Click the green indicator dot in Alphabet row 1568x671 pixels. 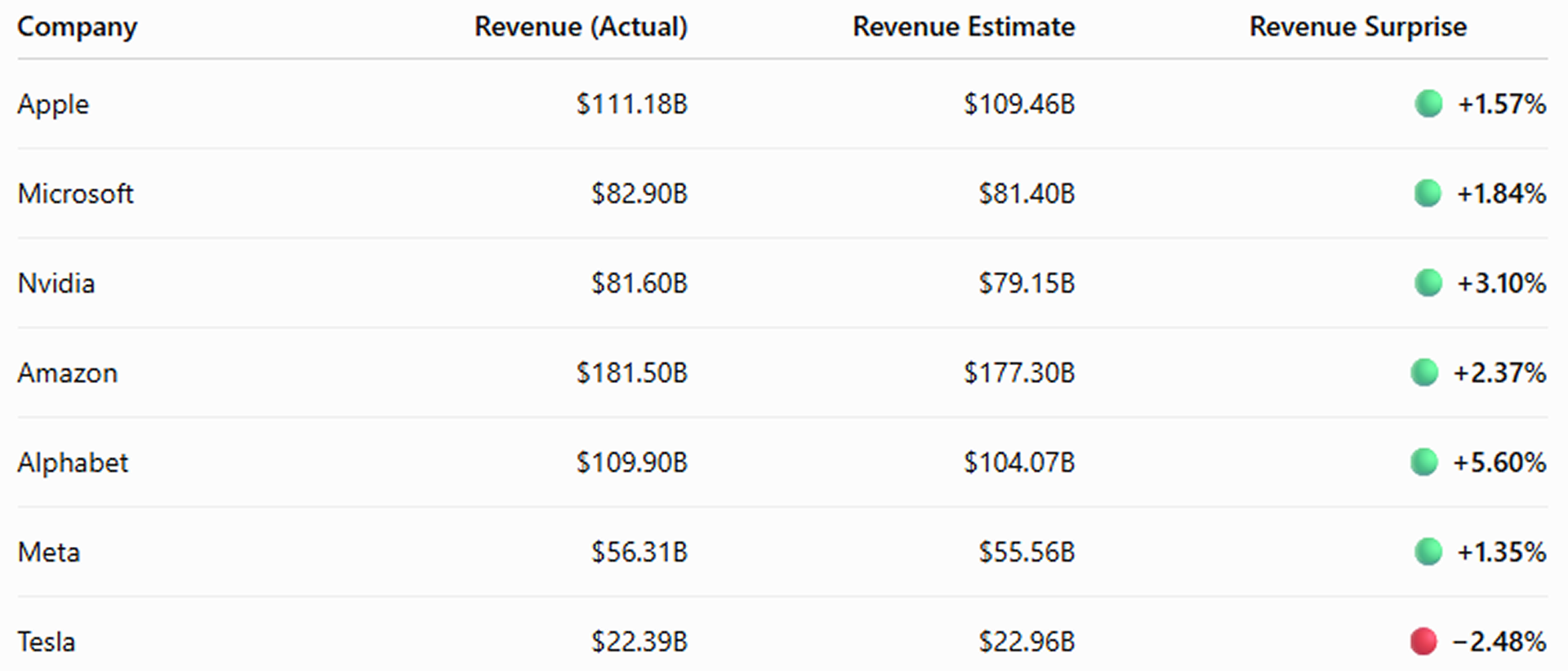pyautogui.click(x=1424, y=462)
